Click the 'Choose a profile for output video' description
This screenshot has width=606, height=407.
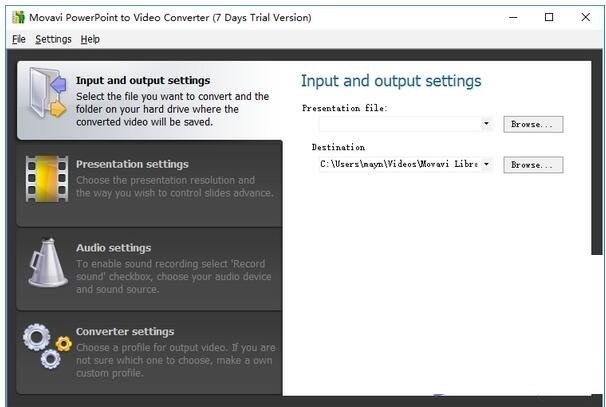pos(175,360)
